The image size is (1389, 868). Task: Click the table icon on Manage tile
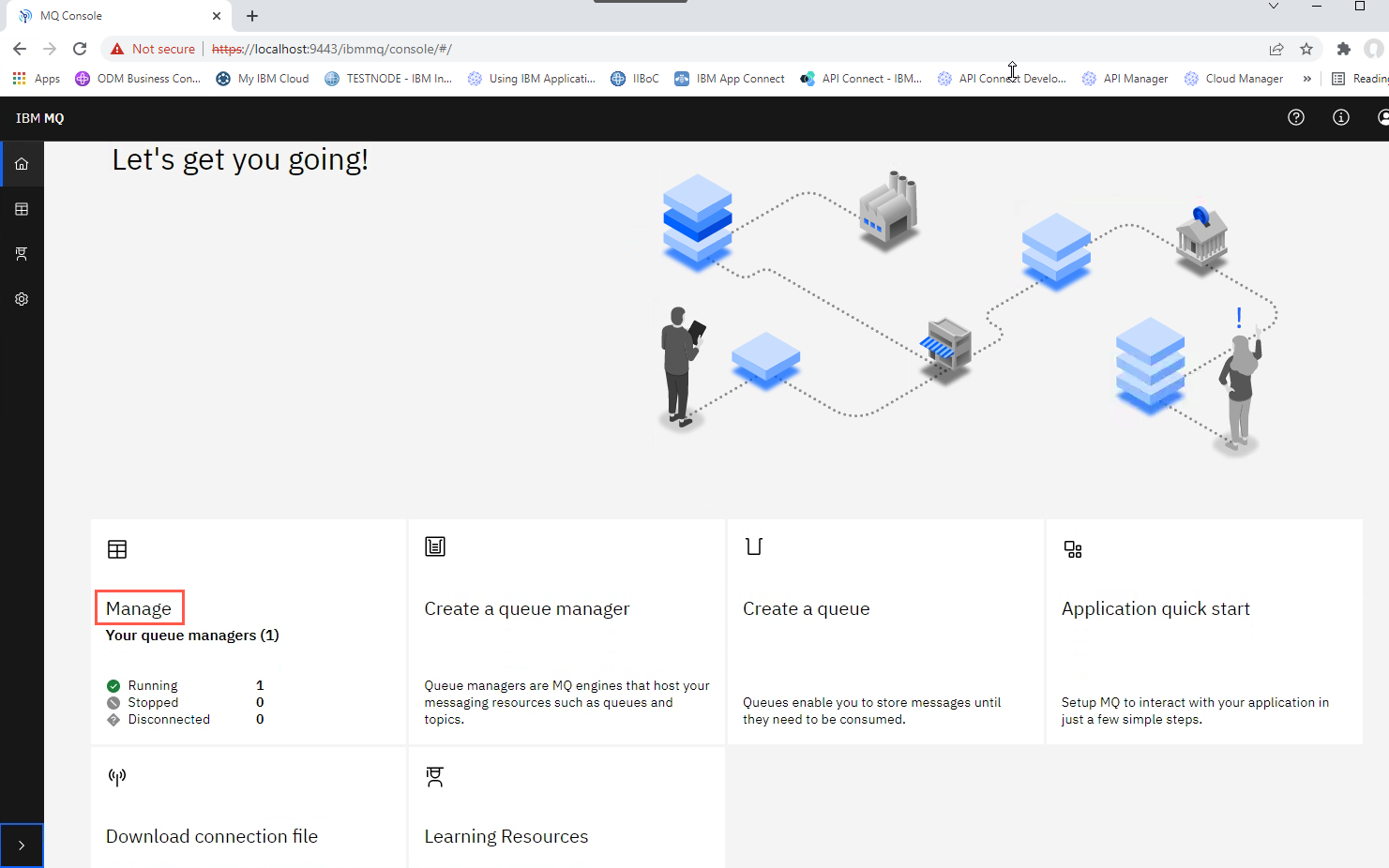click(x=117, y=549)
